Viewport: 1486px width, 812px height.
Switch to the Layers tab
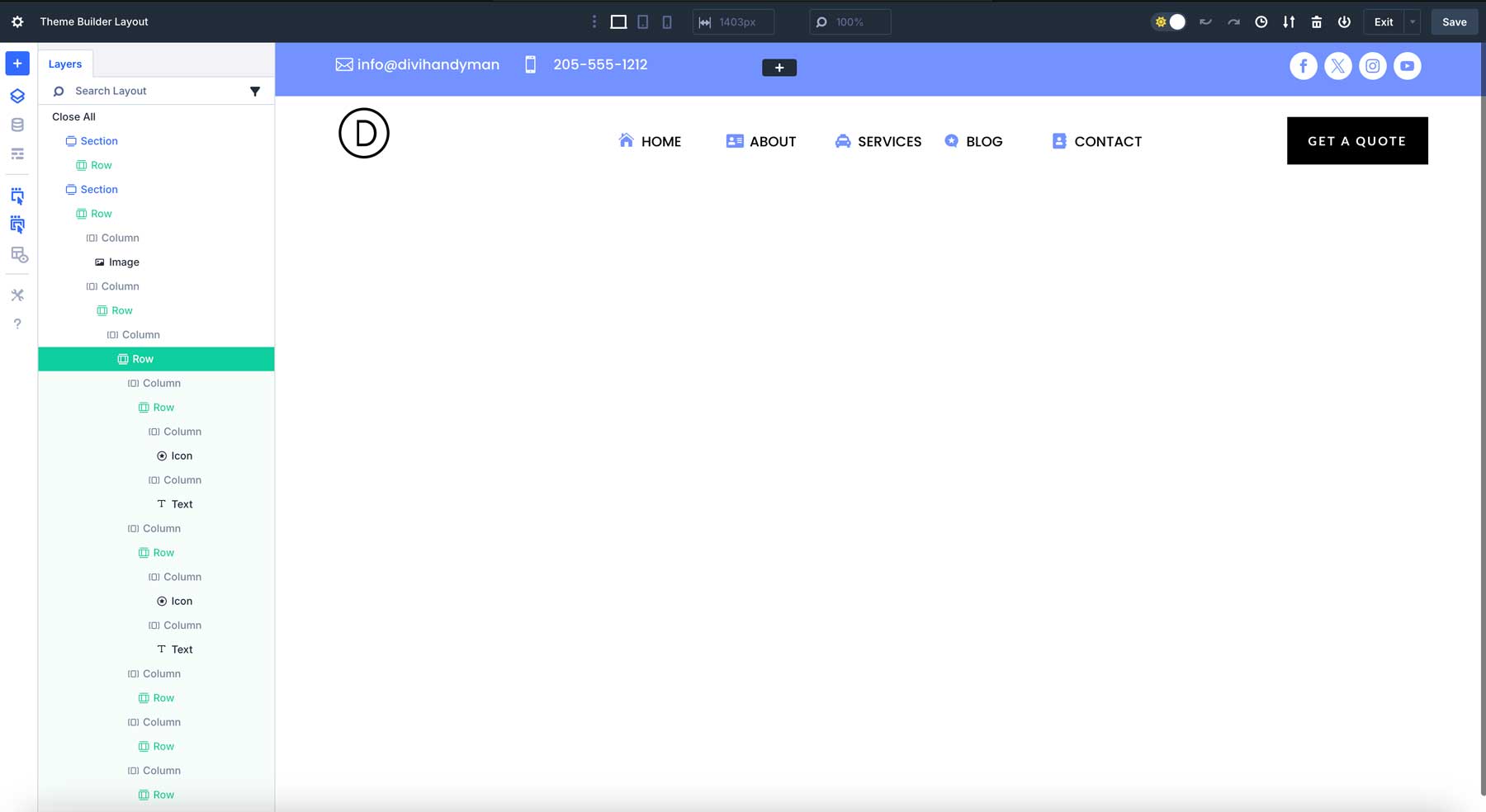point(65,64)
